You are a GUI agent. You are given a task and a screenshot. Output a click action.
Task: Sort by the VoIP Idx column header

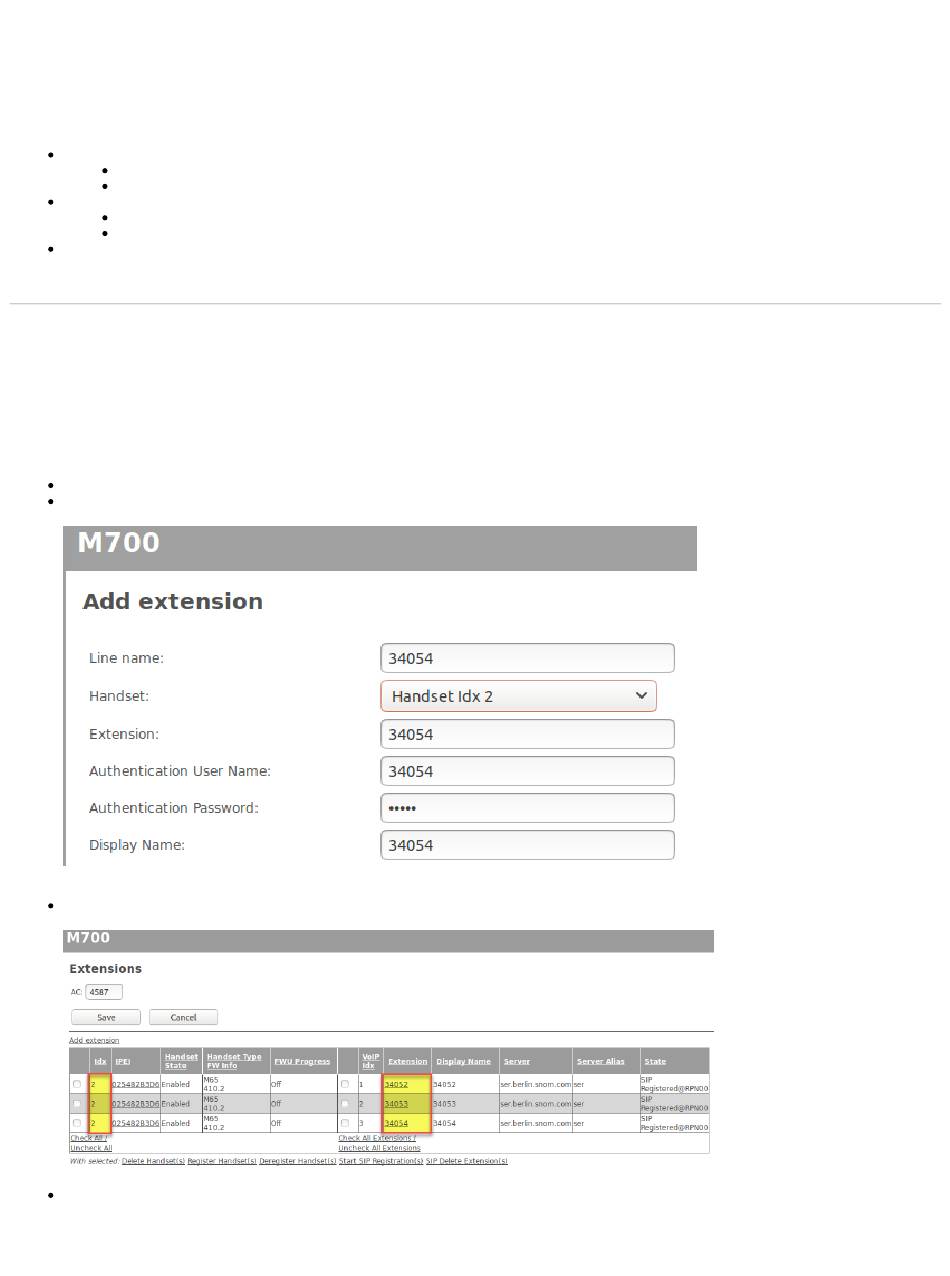tap(370, 1061)
